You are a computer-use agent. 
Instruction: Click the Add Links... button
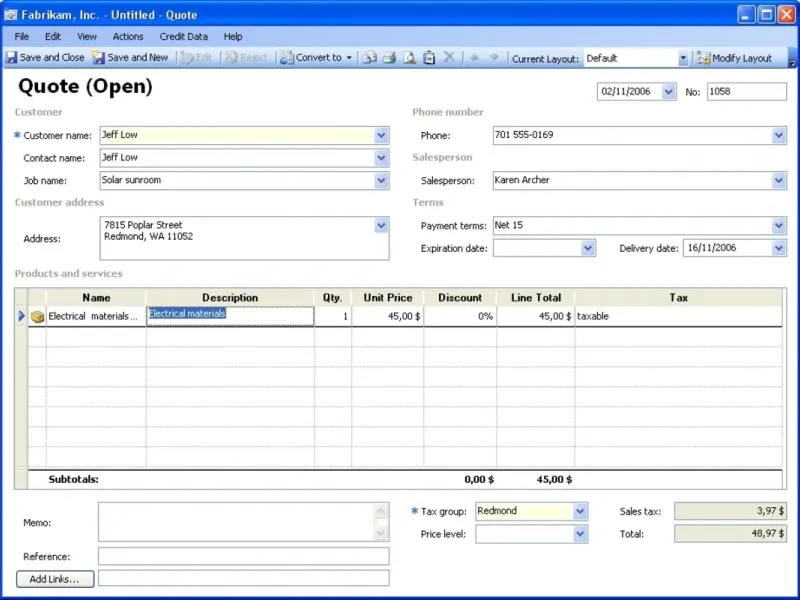pos(55,578)
